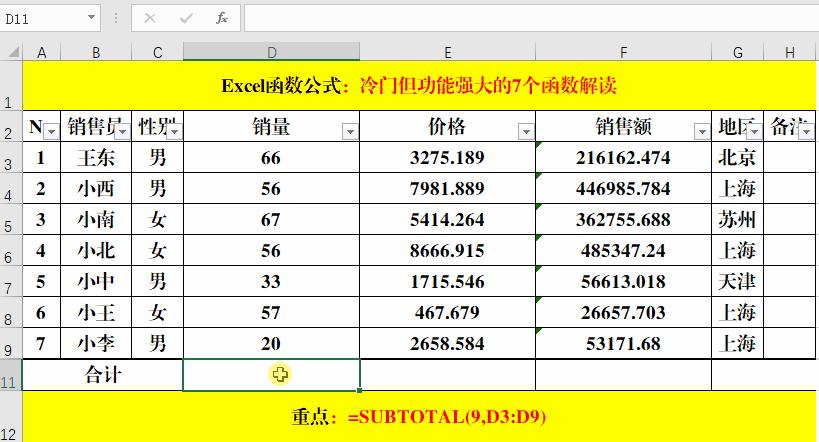
Task: Click the Select All corner triangle
Action: (14, 52)
